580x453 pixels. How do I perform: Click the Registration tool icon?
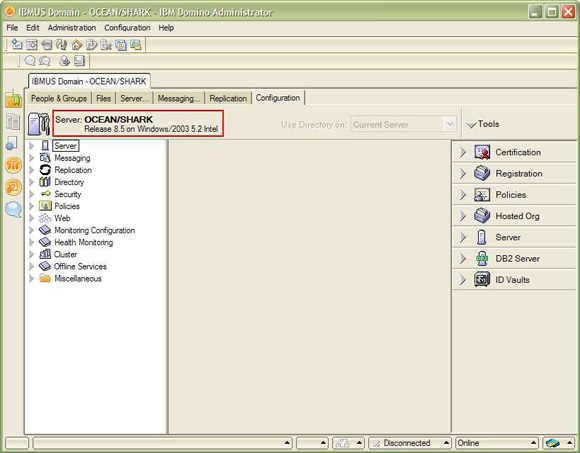[482, 173]
